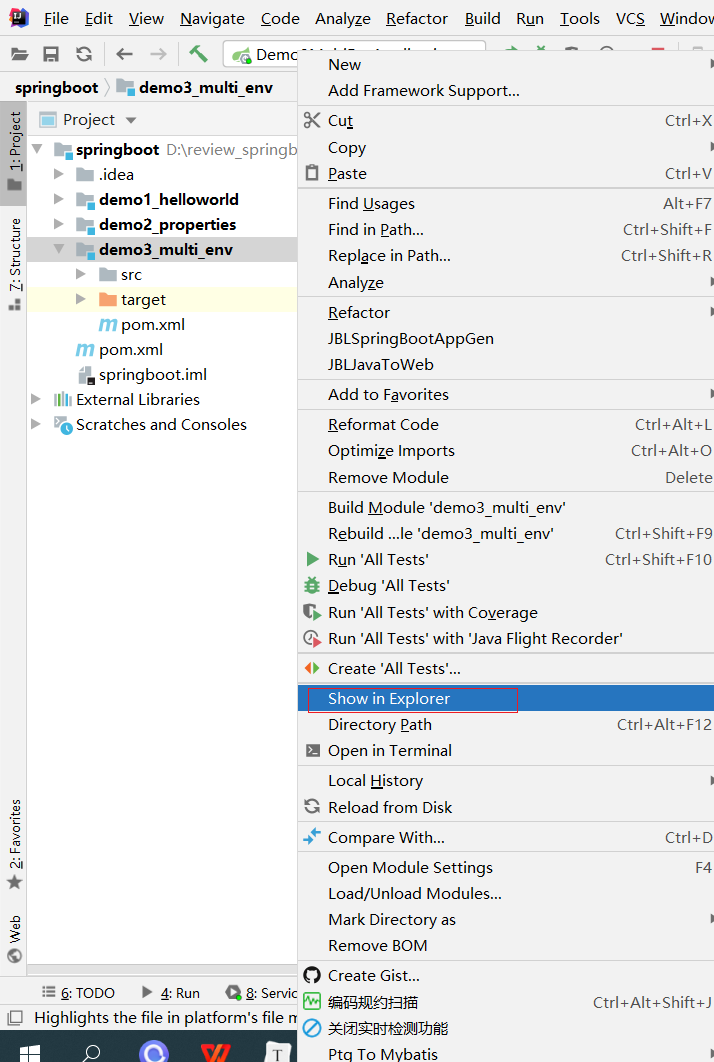This screenshot has width=714, height=1062.
Task: Expand the src folder in project tree
Action: [x=82, y=274]
